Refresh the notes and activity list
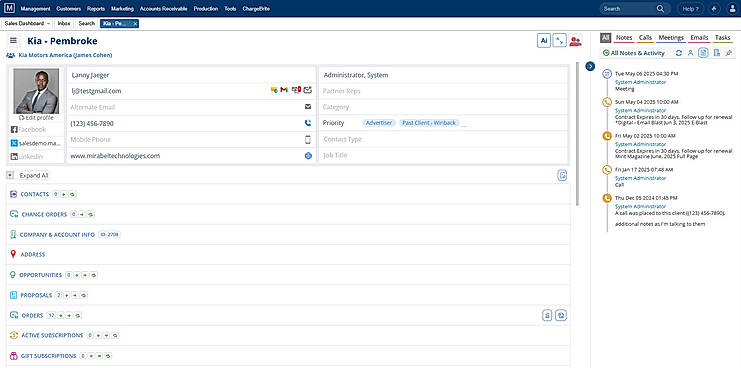741x368 pixels. click(x=679, y=53)
